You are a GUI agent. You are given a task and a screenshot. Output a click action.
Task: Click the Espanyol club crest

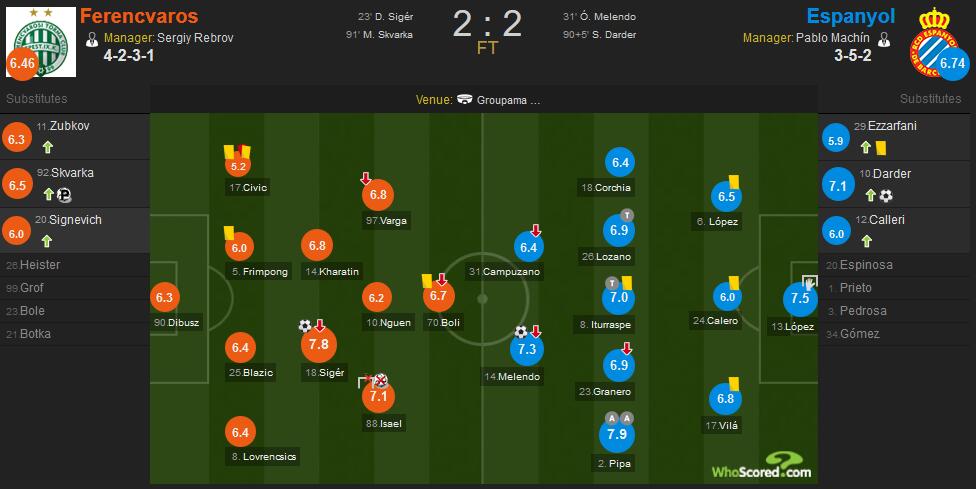tap(934, 42)
